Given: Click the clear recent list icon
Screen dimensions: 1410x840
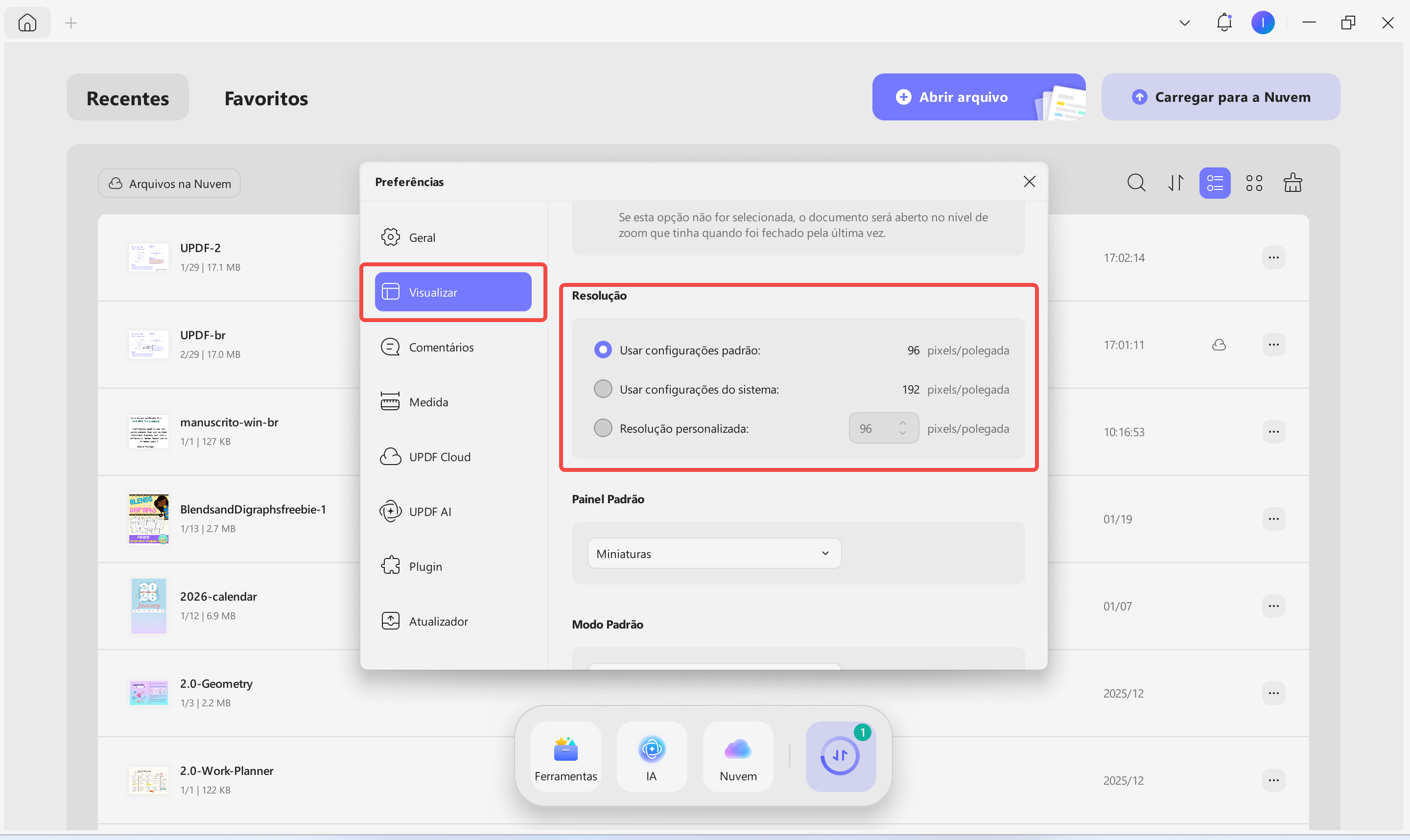Looking at the screenshot, I should tap(1292, 183).
